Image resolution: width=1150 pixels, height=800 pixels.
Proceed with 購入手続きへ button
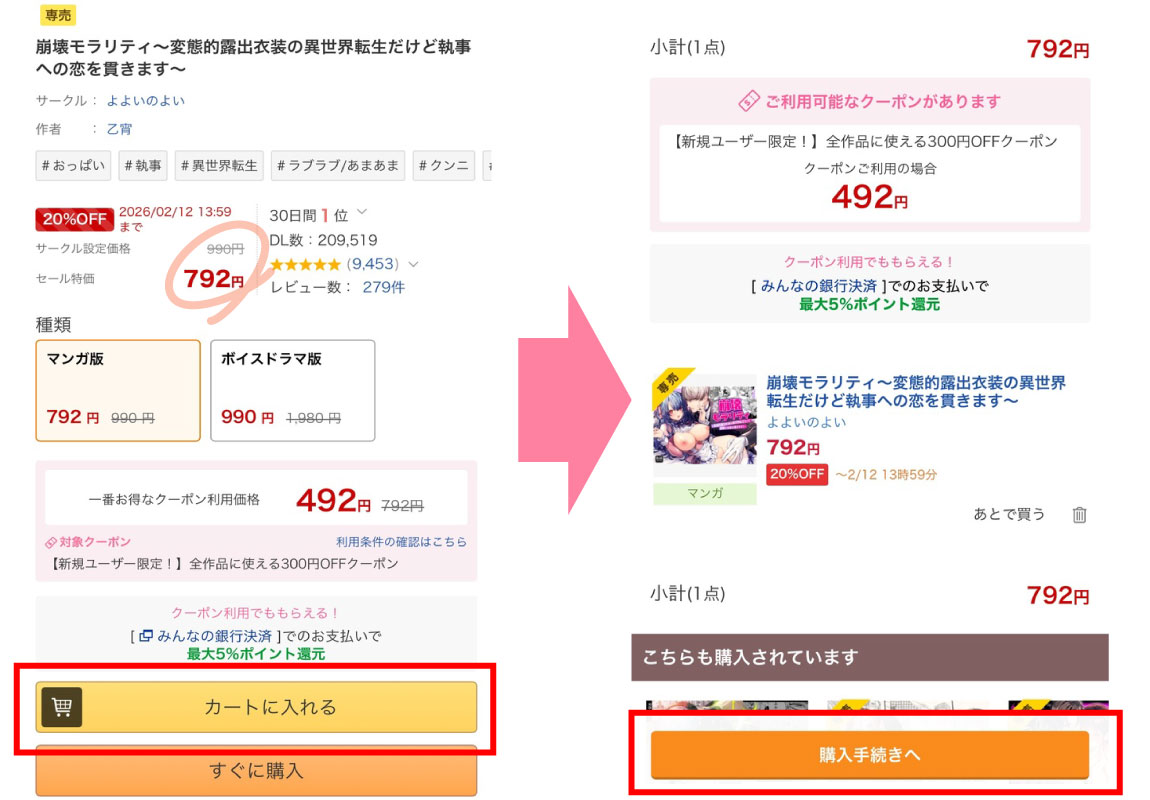(x=869, y=755)
